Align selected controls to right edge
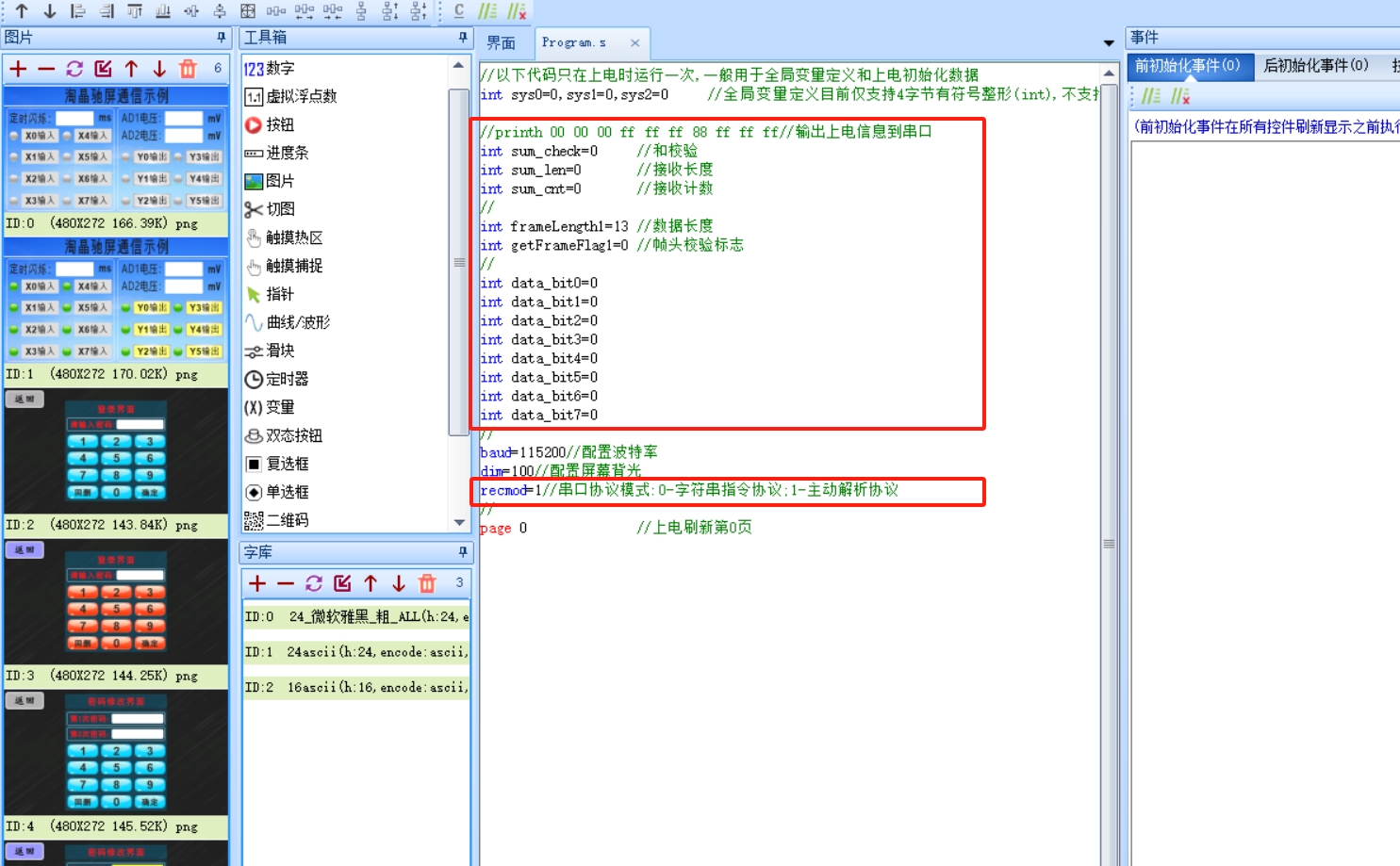This screenshot has width=1400, height=866. 107,11
